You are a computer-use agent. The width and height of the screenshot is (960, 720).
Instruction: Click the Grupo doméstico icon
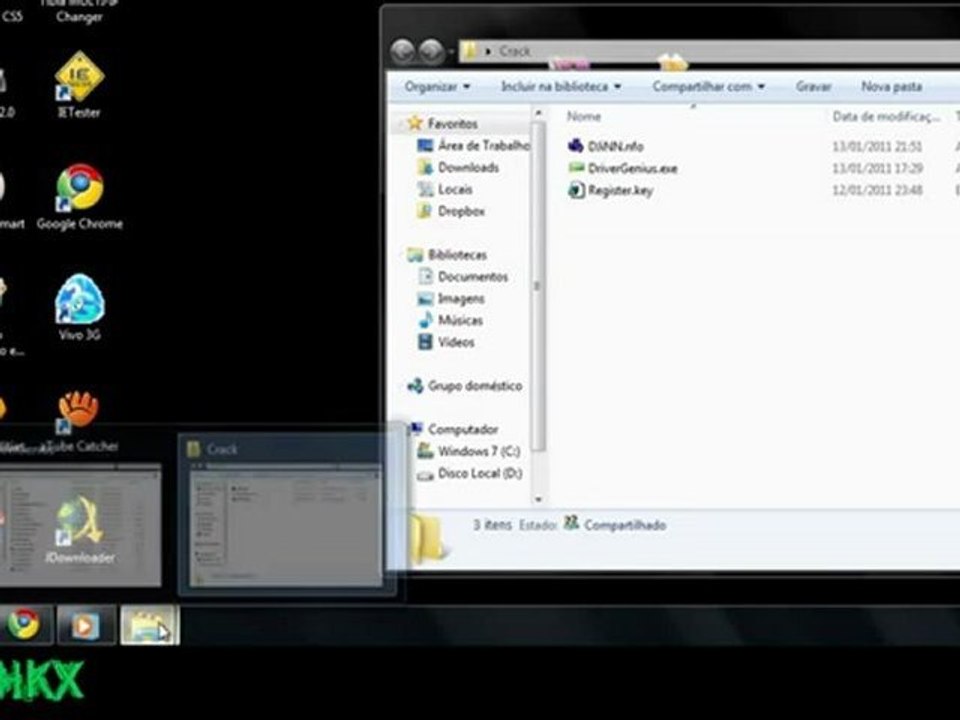tap(415, 386)
